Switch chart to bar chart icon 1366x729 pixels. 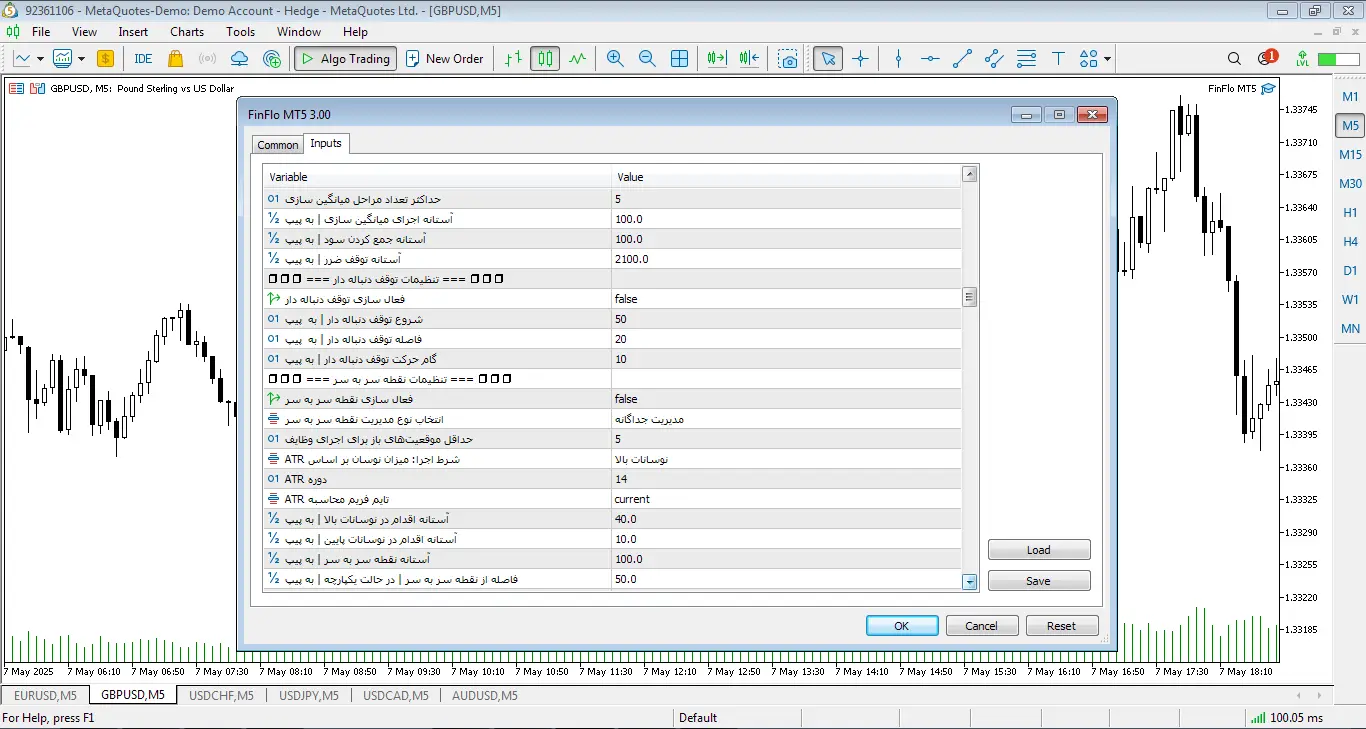pyautogui.click(x=513, y=59)
